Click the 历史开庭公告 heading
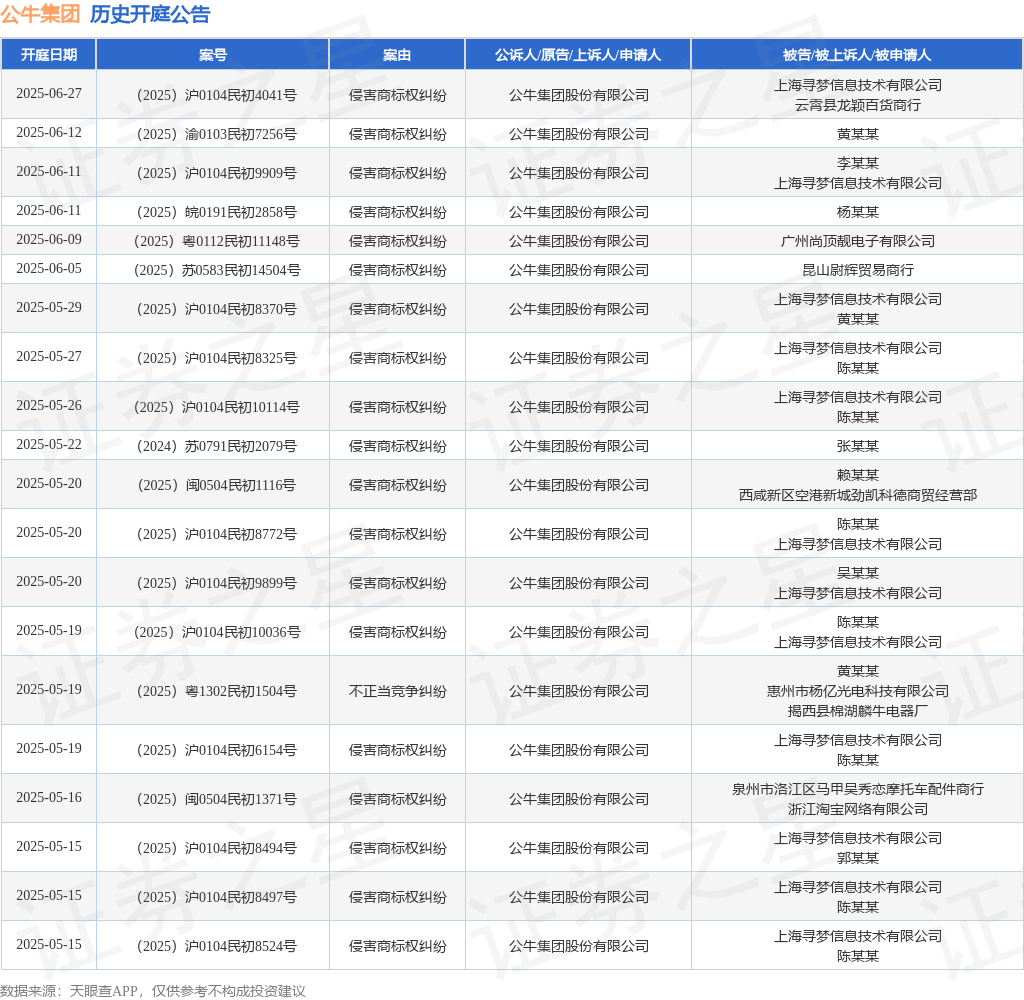This screenshot has width=1024, height=1000. coord(150,14)
